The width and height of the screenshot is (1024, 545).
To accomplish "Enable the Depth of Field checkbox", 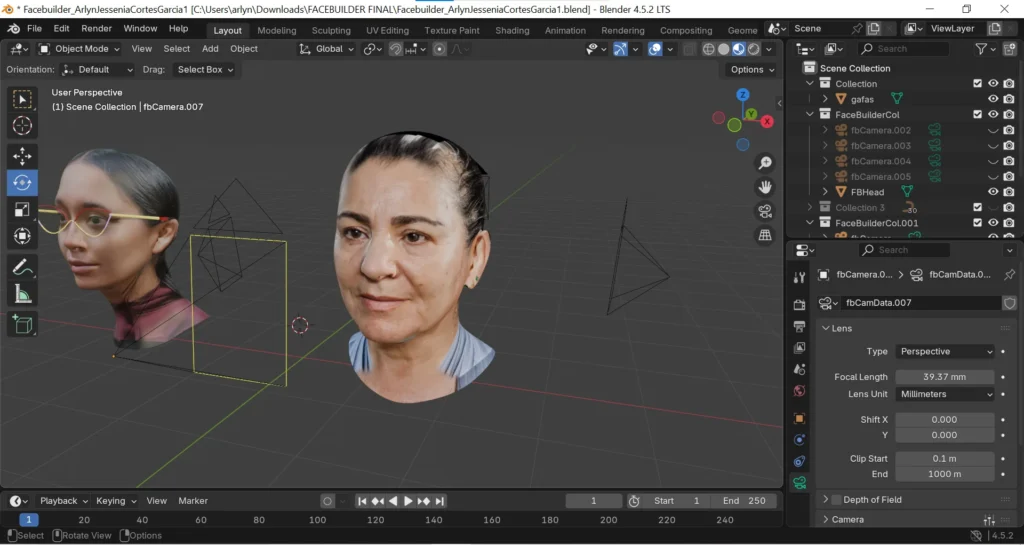I will 836,500.
